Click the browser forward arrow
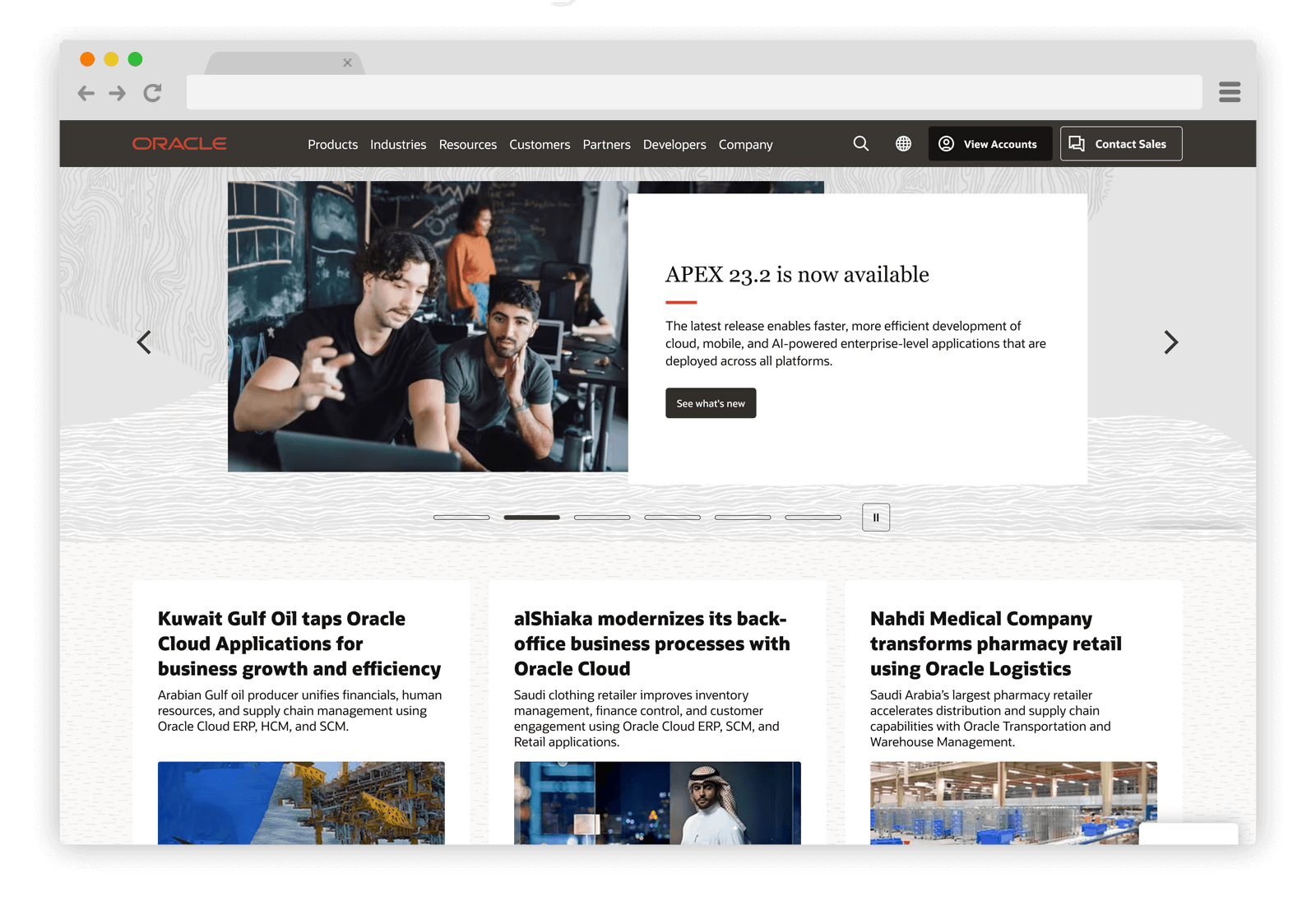Screen dimensions: 1316x906 pos(118,93)
